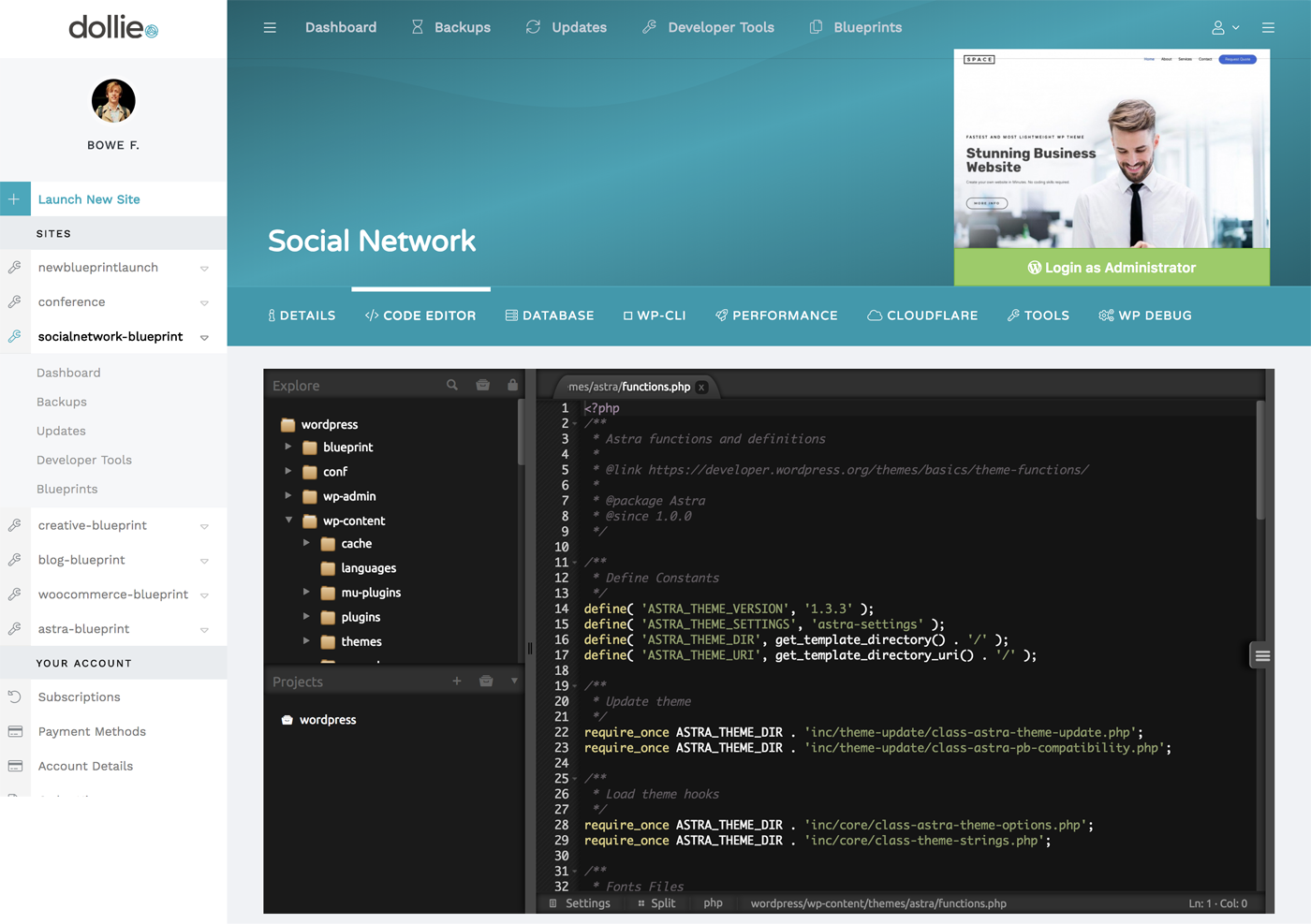
Task: Open Developer Tools in top navigation
Action: [708, 28]
